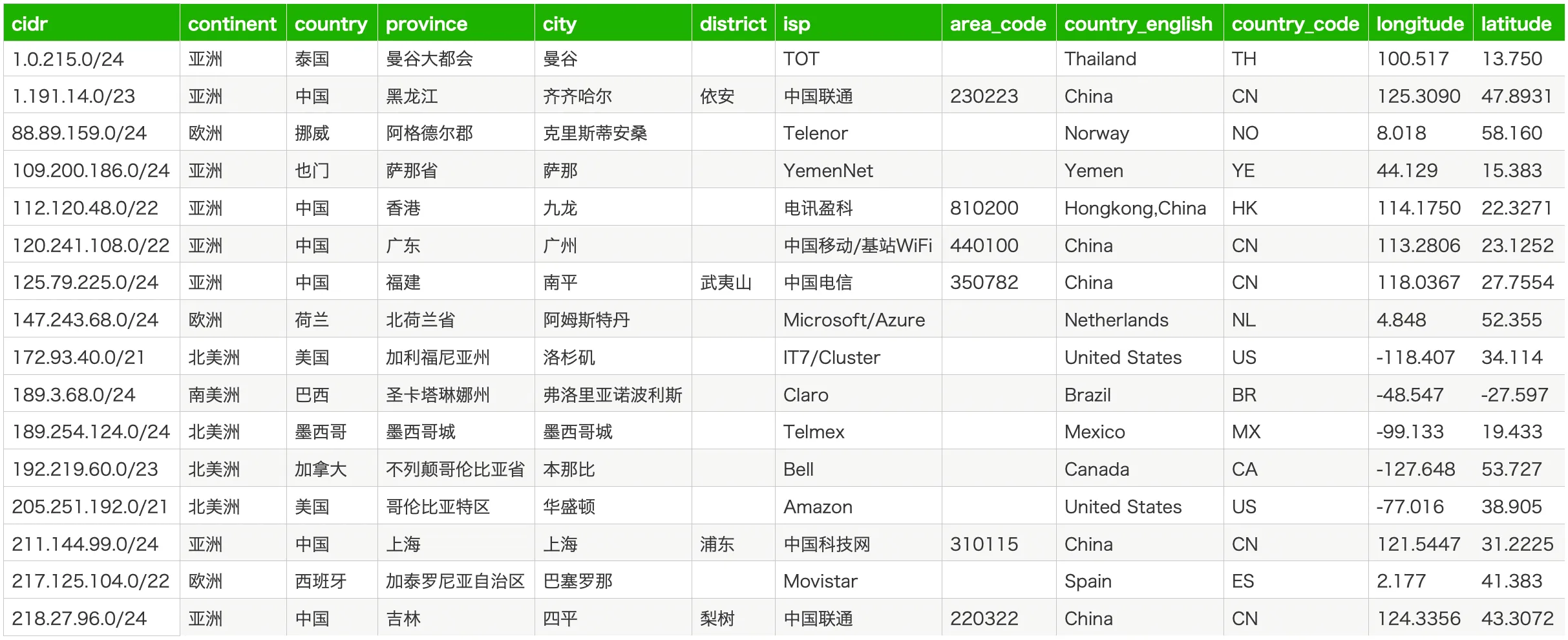Image resolution: width=1568 pixels, height=640 pixels.
Task: Click the Bell isp cell
Action: (858, 469)
